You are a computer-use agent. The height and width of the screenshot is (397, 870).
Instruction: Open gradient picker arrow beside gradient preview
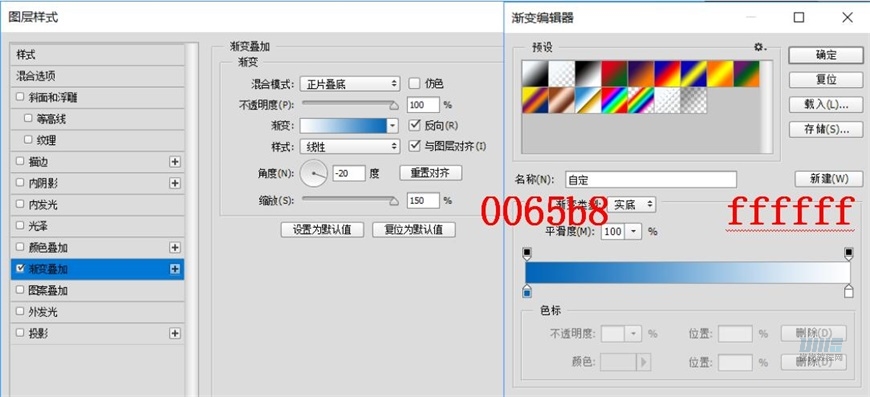pos(393,125)
